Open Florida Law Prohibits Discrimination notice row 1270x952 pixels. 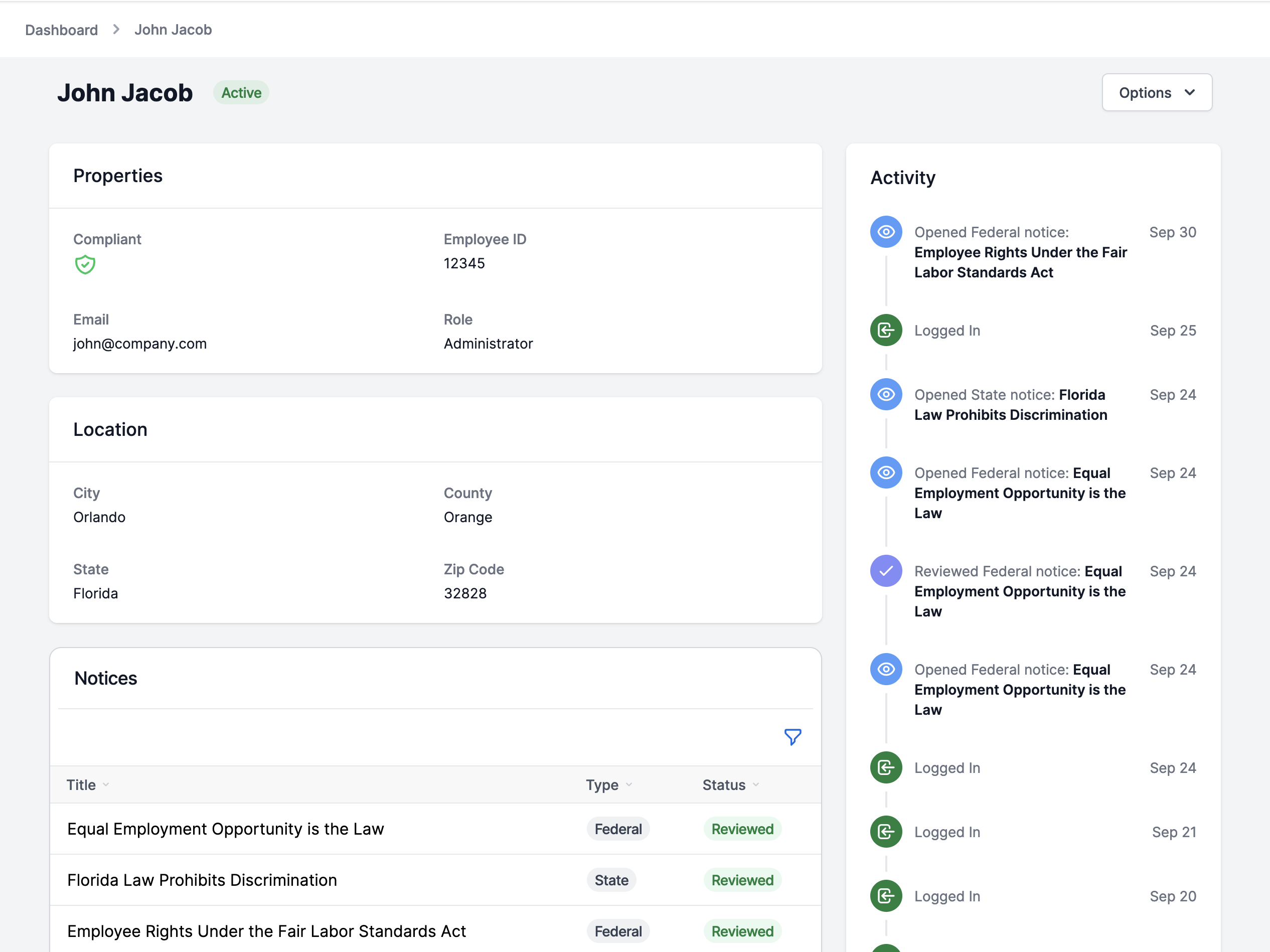tap(435, 880)
